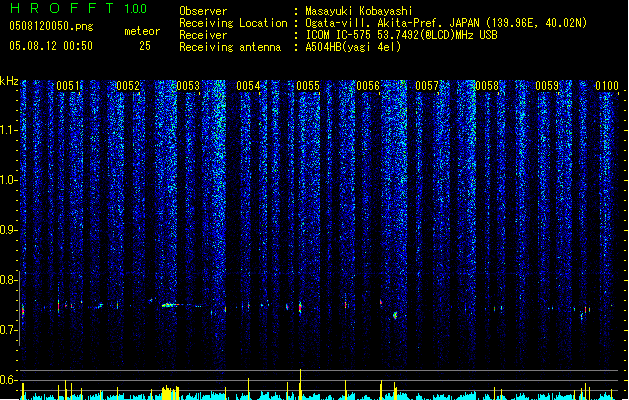Click the 1.0 kHz axis tick label
This screenshot has height=400, width=629.
click(x=9, y=180)
